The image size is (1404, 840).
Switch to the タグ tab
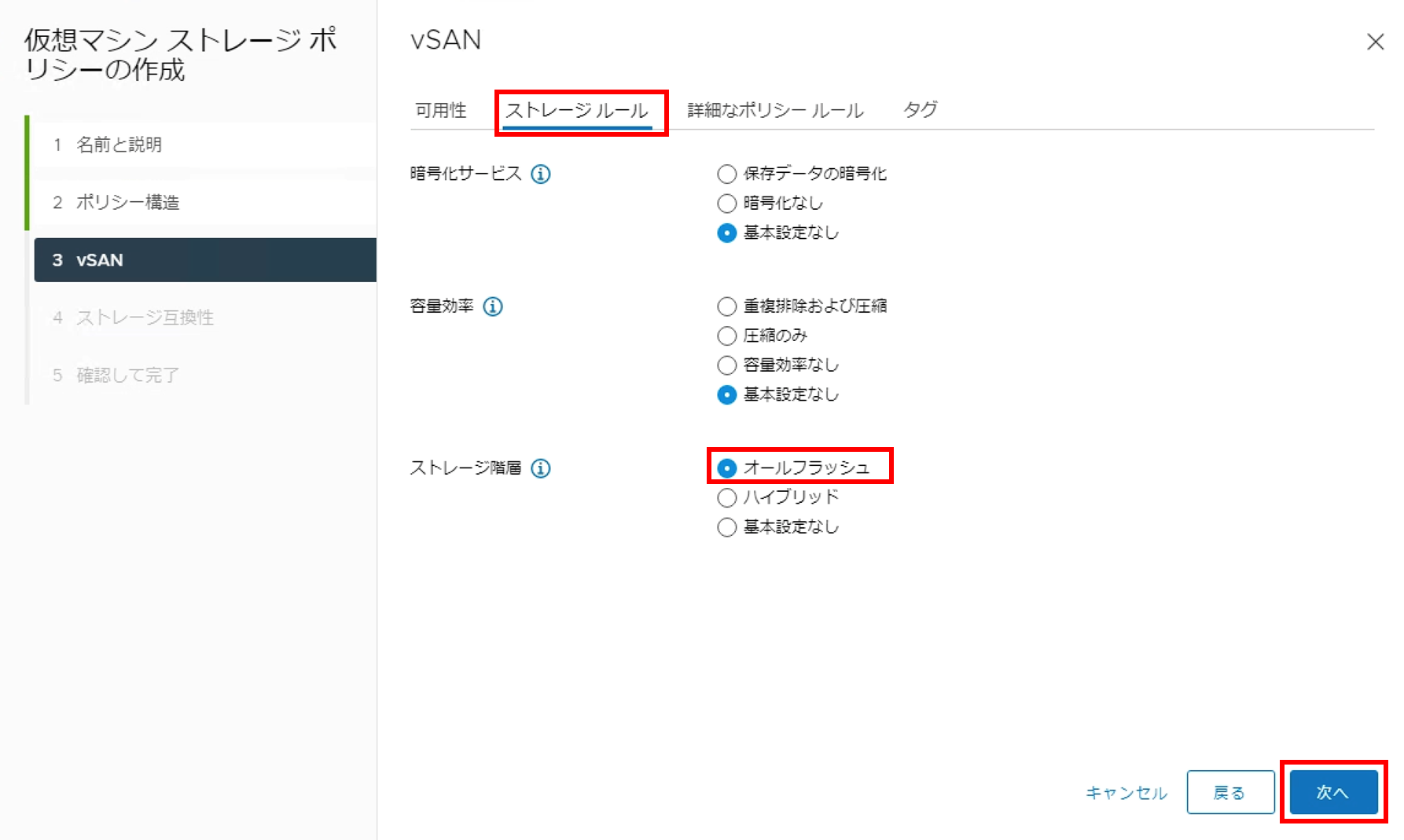click(921, 110)
